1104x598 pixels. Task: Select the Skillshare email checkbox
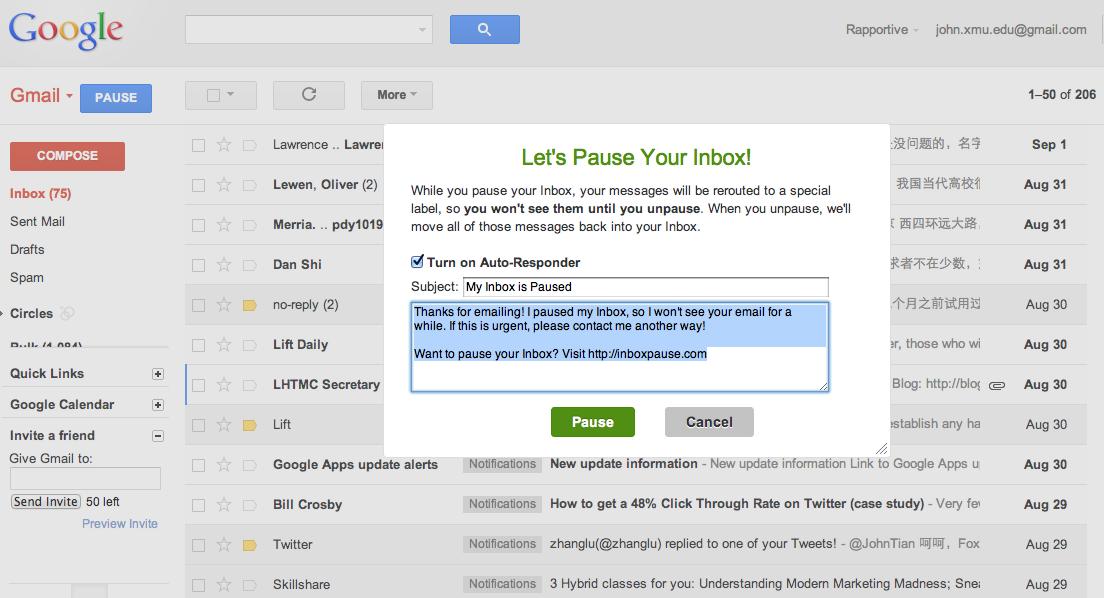click(199, 585)
